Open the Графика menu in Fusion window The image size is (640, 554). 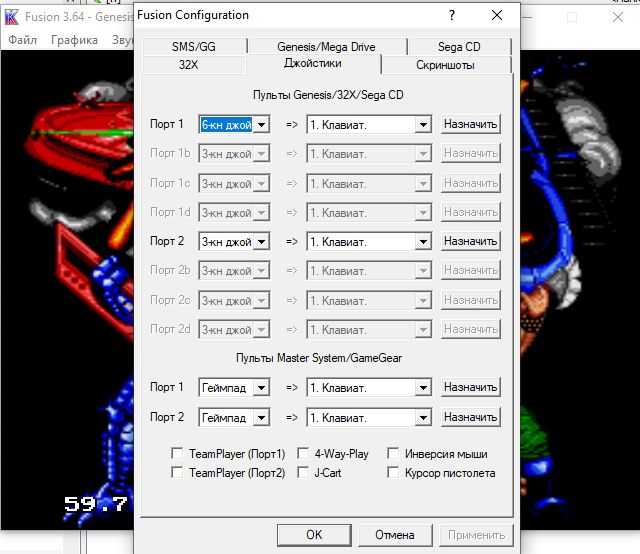[x=74, y=40]
